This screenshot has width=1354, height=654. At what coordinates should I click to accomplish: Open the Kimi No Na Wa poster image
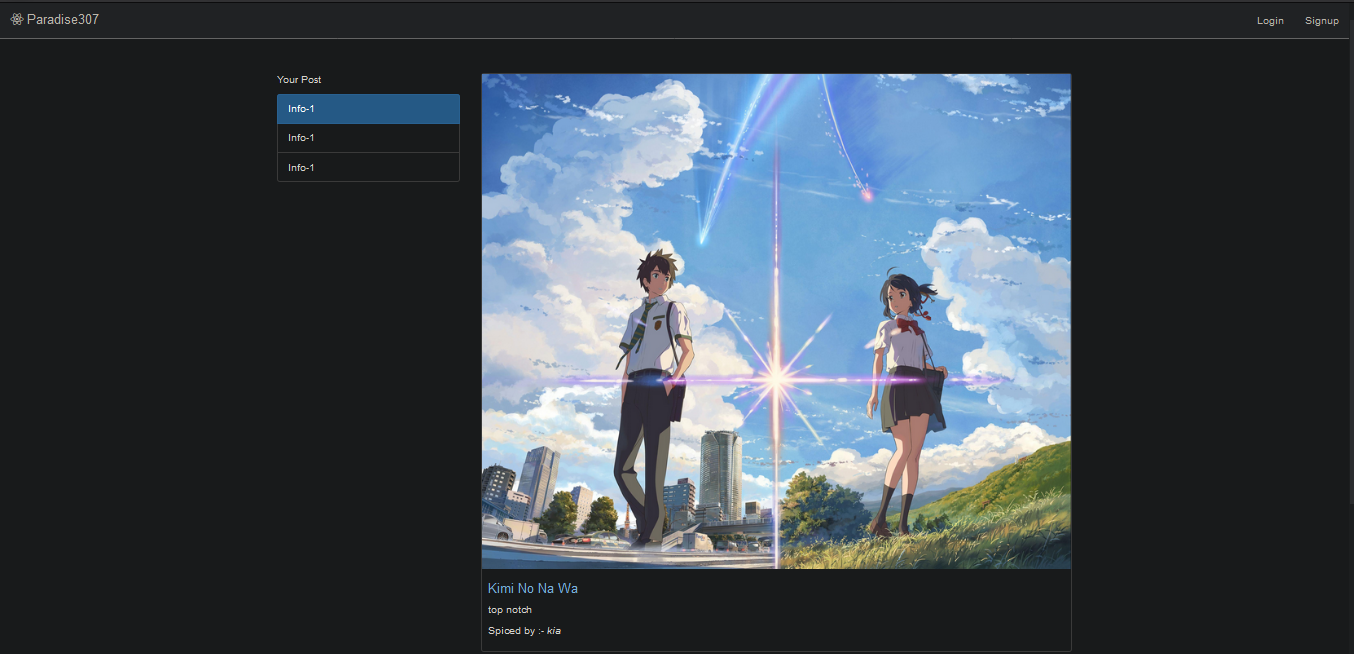[x=776, y=321]
